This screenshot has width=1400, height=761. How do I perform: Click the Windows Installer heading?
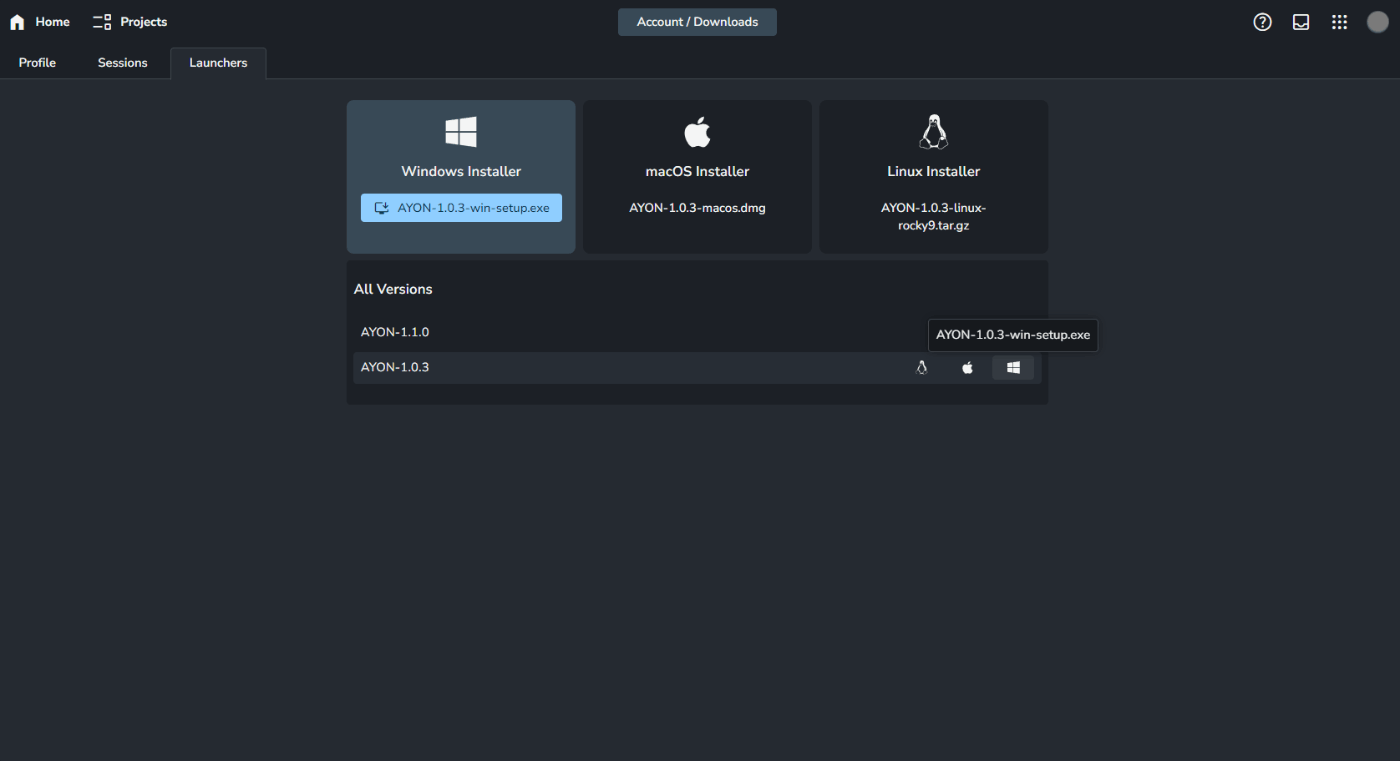461,171
